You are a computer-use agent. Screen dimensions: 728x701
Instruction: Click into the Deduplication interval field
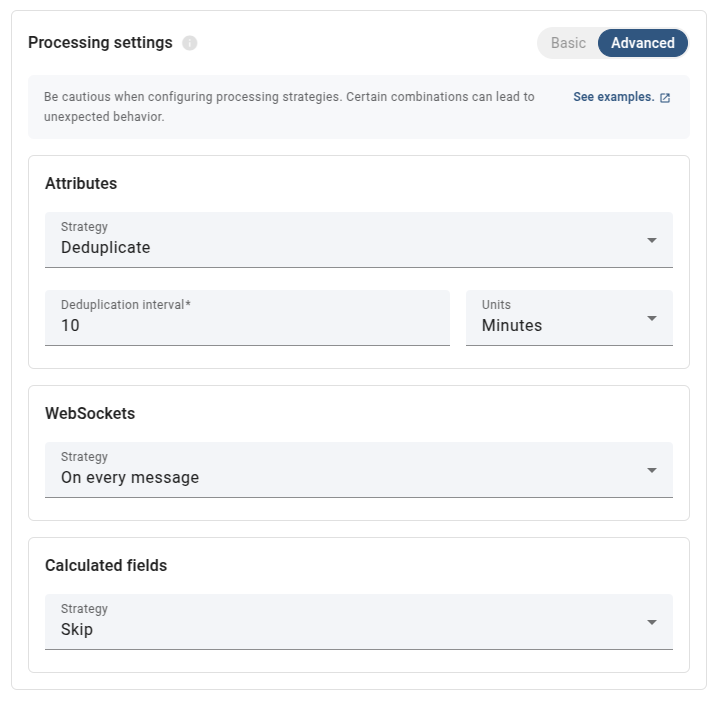pos(247,325)
